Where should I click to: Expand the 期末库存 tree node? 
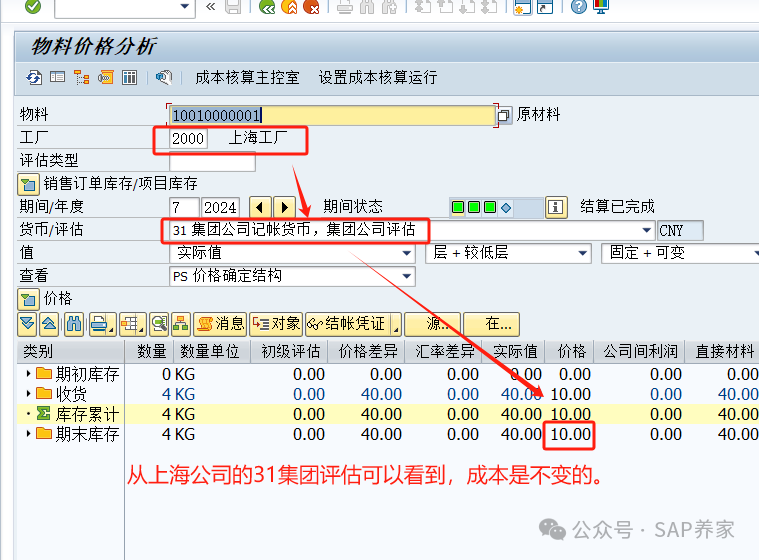[29, 434]
